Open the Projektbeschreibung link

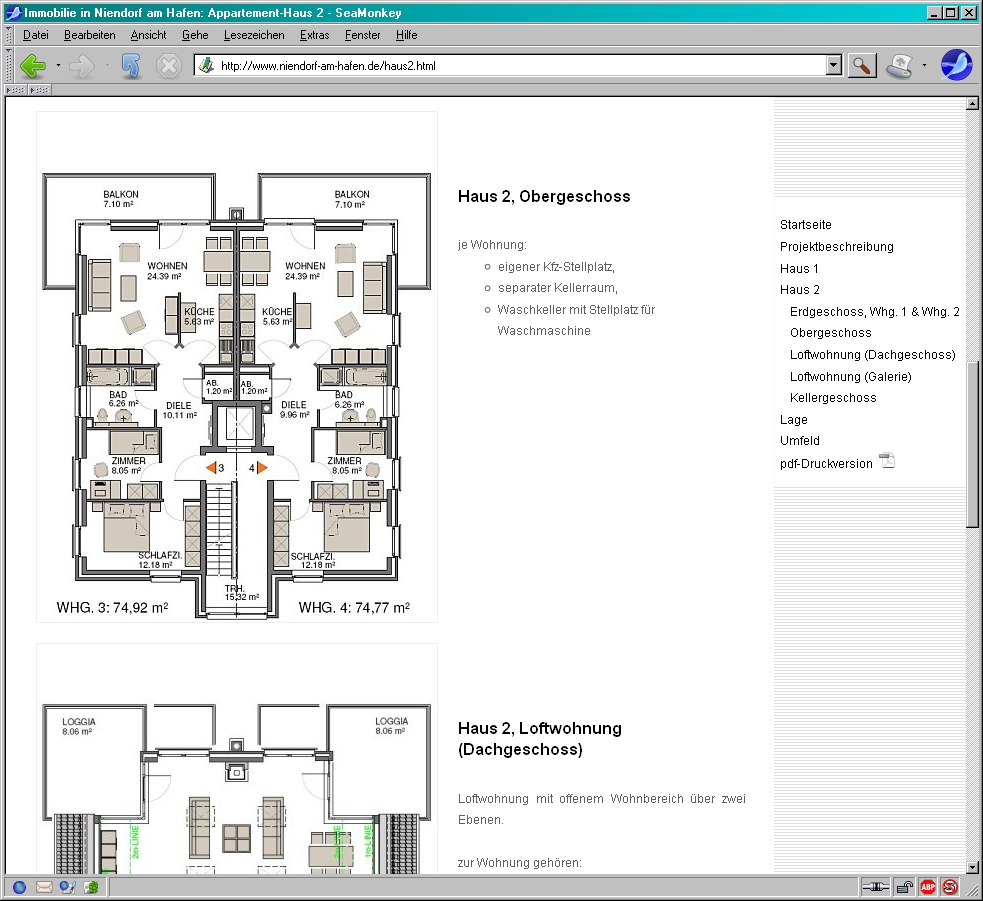pyautogui.click(x=836, y=247)
